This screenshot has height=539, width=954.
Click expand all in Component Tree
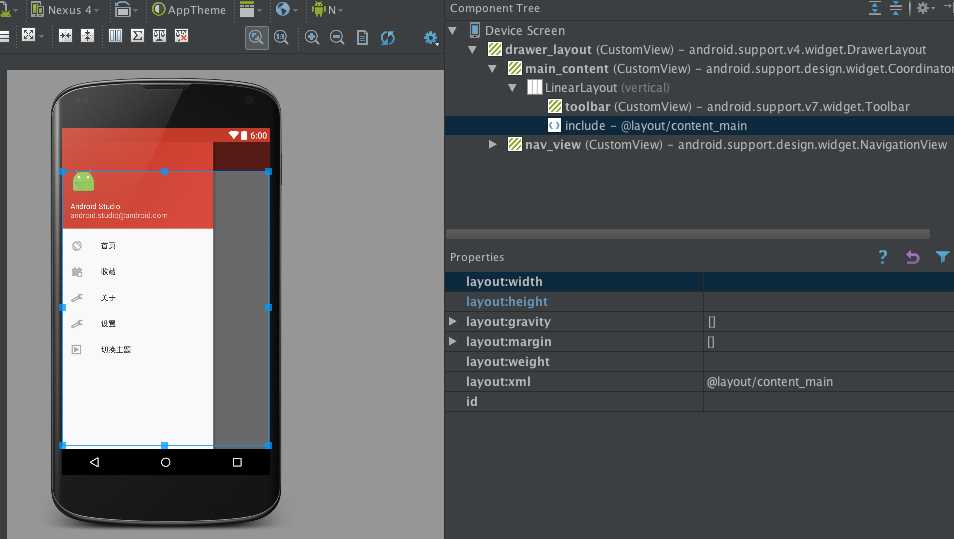point(874,8)
